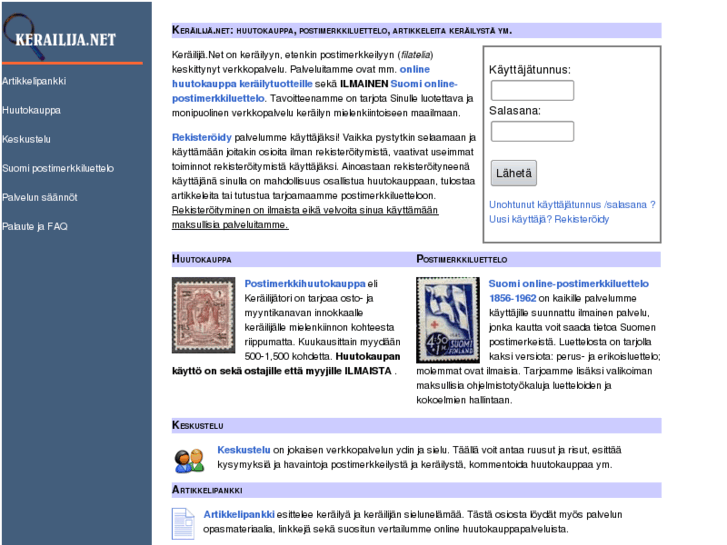The image size is (727, 545).
Task: Click the Käyttäjätunnus: label
Action: pos(530,70)
